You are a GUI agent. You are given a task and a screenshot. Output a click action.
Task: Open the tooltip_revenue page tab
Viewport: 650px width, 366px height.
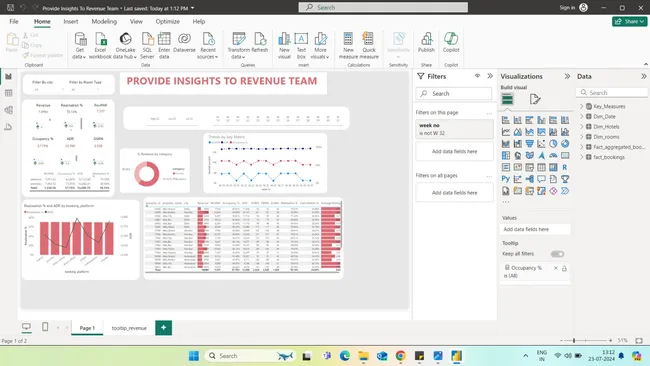point(129,328)
